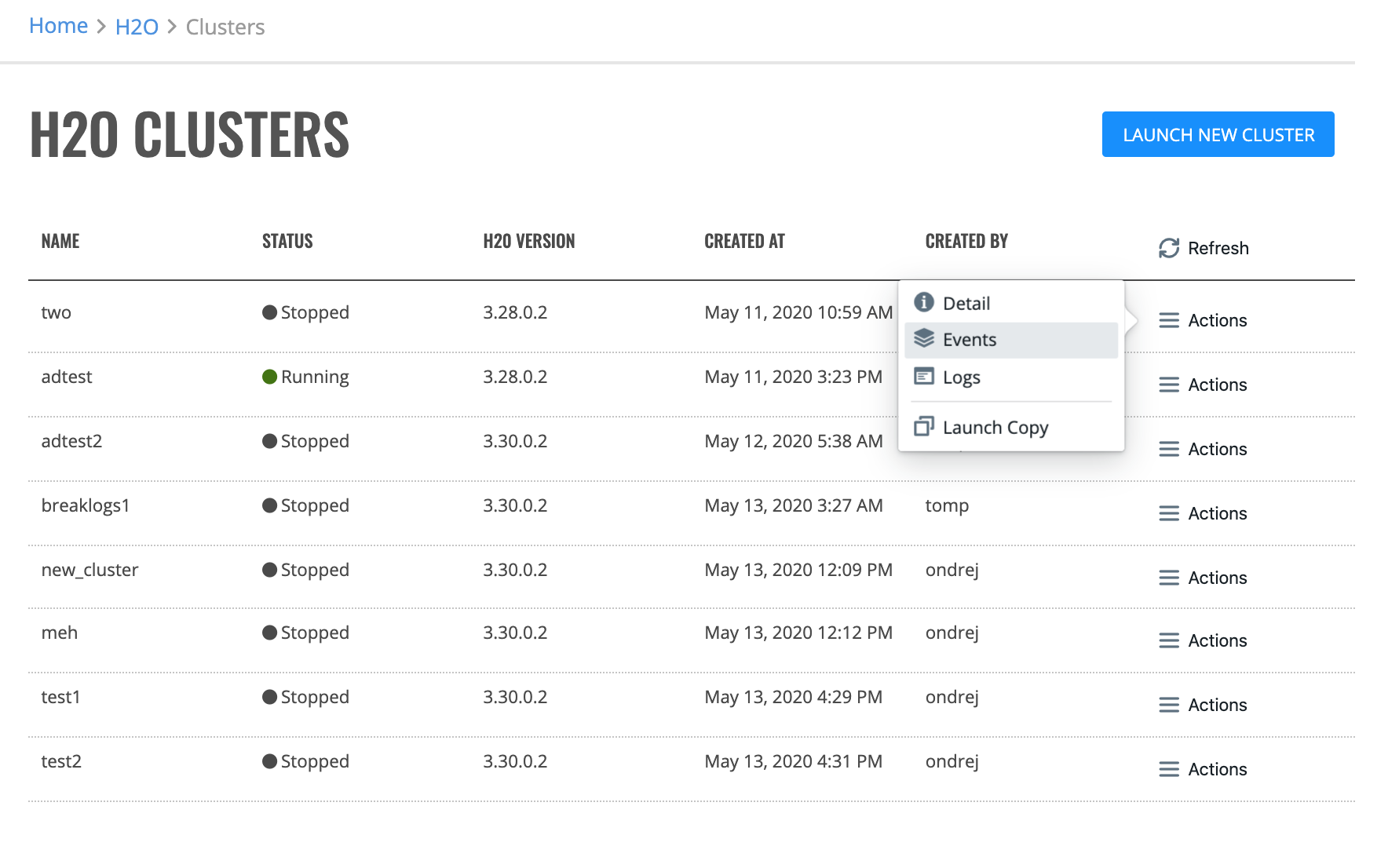This screenshot has width=1399, height=868.
Task: Choose Events in the actions menu
Action: [1011, 340]
